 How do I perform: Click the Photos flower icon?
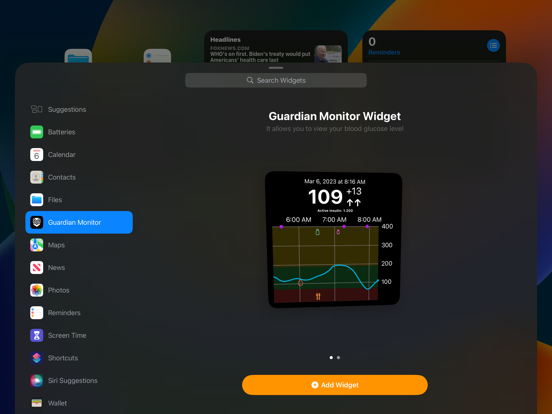(x=36, y=290)
